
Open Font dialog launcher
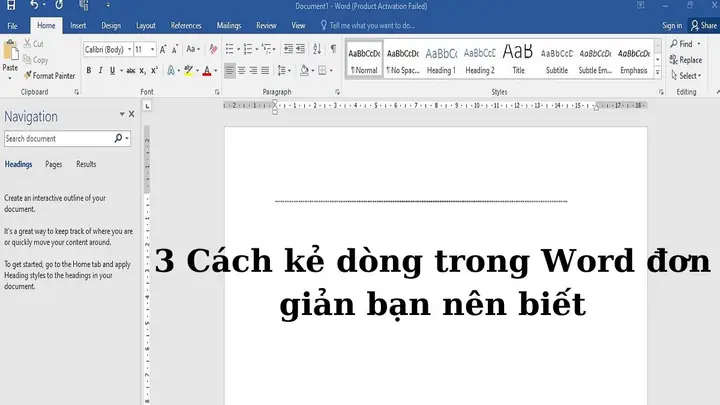click(217, 92)
